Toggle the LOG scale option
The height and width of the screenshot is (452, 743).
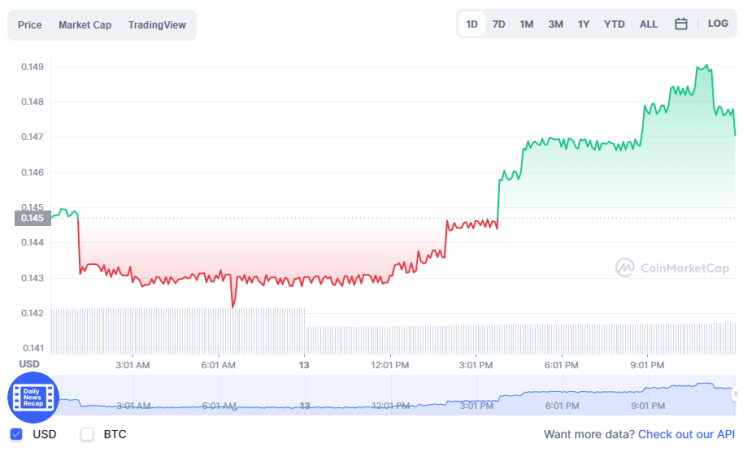point(717,24)
